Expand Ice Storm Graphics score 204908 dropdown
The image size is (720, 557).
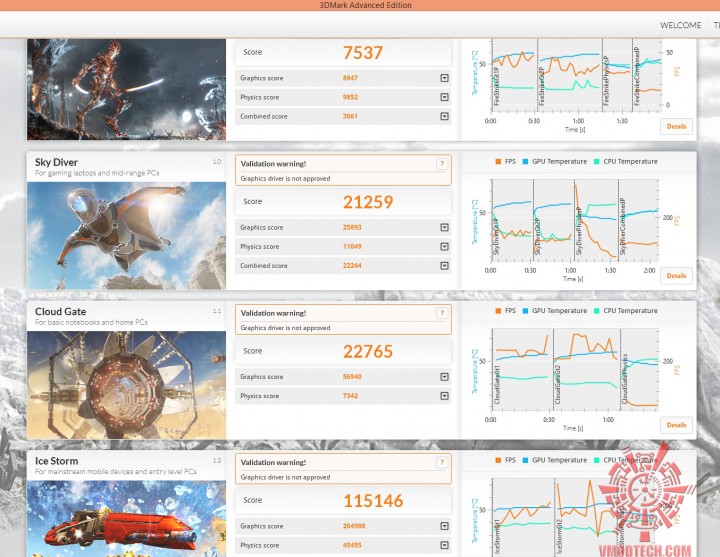[444, 526]
